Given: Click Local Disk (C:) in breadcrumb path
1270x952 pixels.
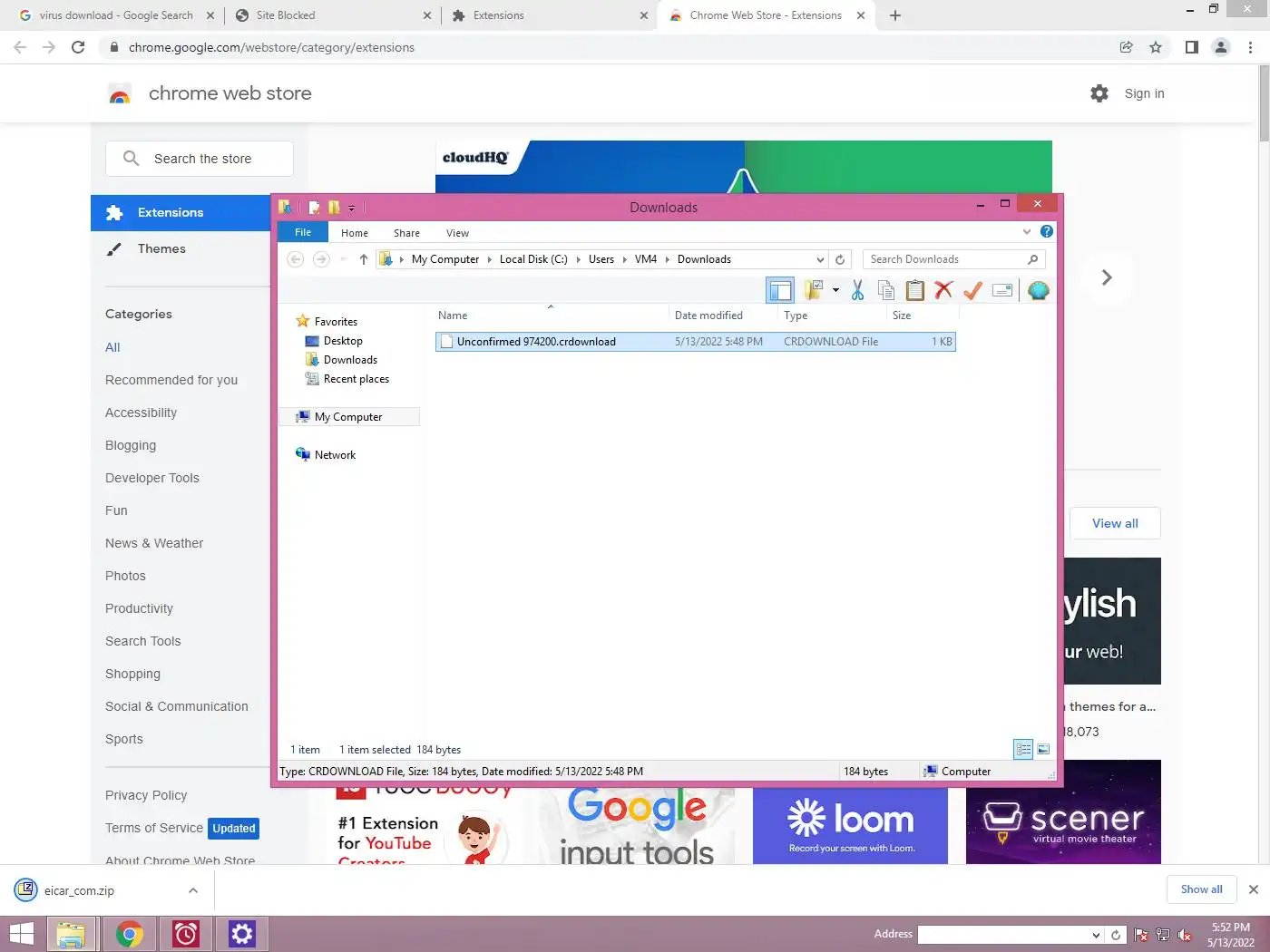Looking at the screenshot, I should point(533,259).
